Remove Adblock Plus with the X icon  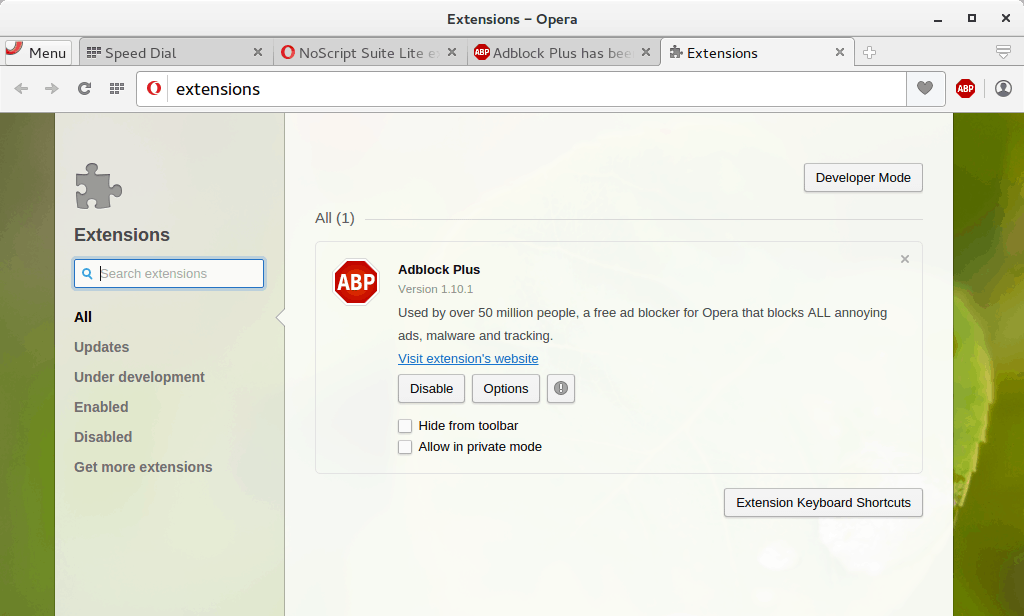904,259
